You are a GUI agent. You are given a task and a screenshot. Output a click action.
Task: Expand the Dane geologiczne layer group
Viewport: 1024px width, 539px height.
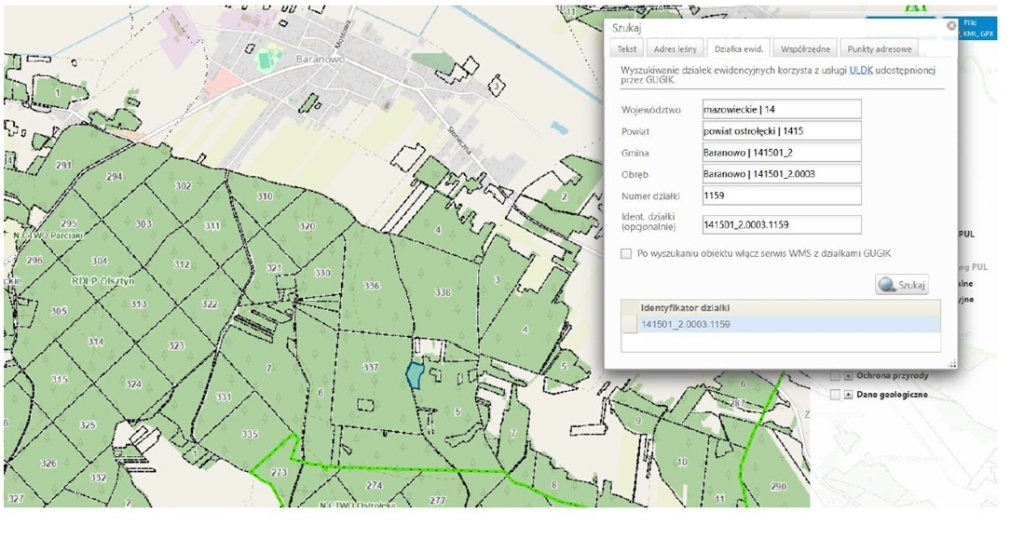(849, 394)
